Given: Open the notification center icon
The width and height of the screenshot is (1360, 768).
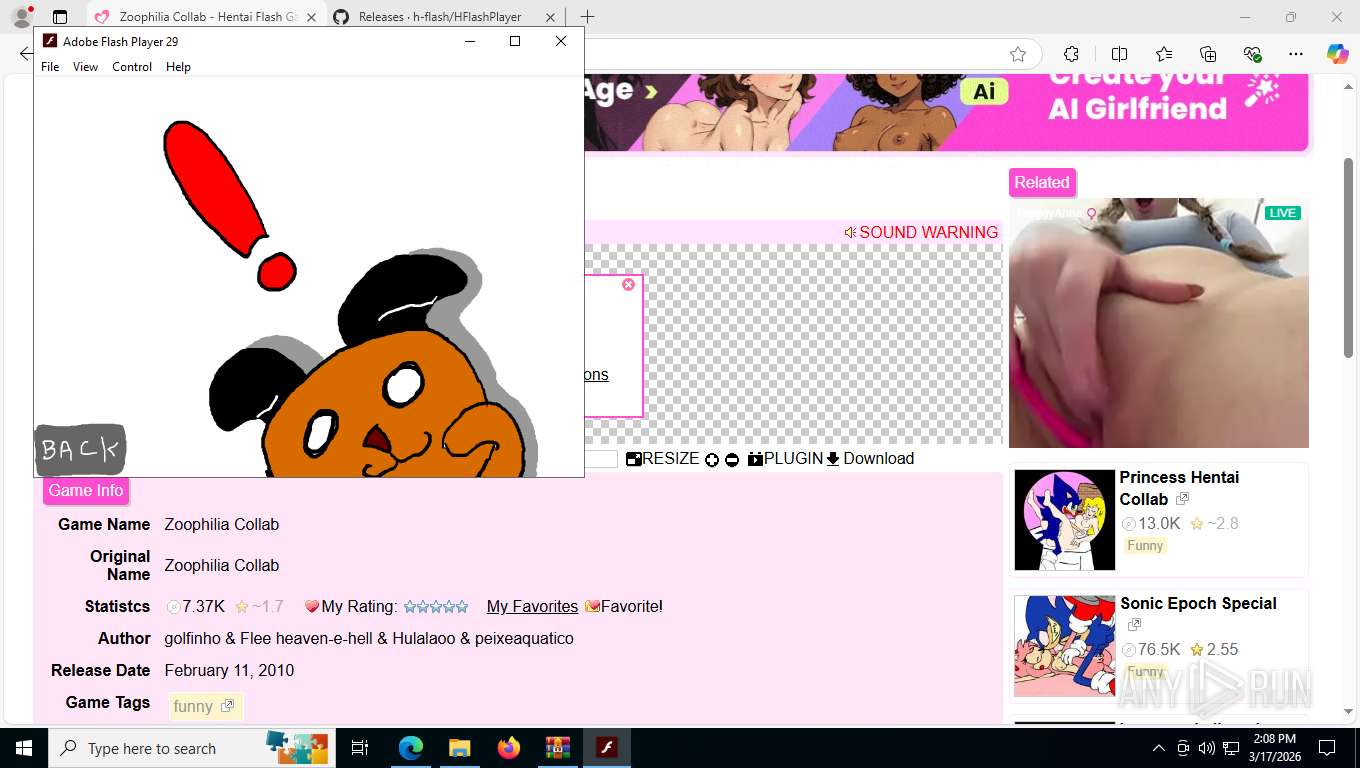Looking at the screenshot, I should tap(1327, 748).
